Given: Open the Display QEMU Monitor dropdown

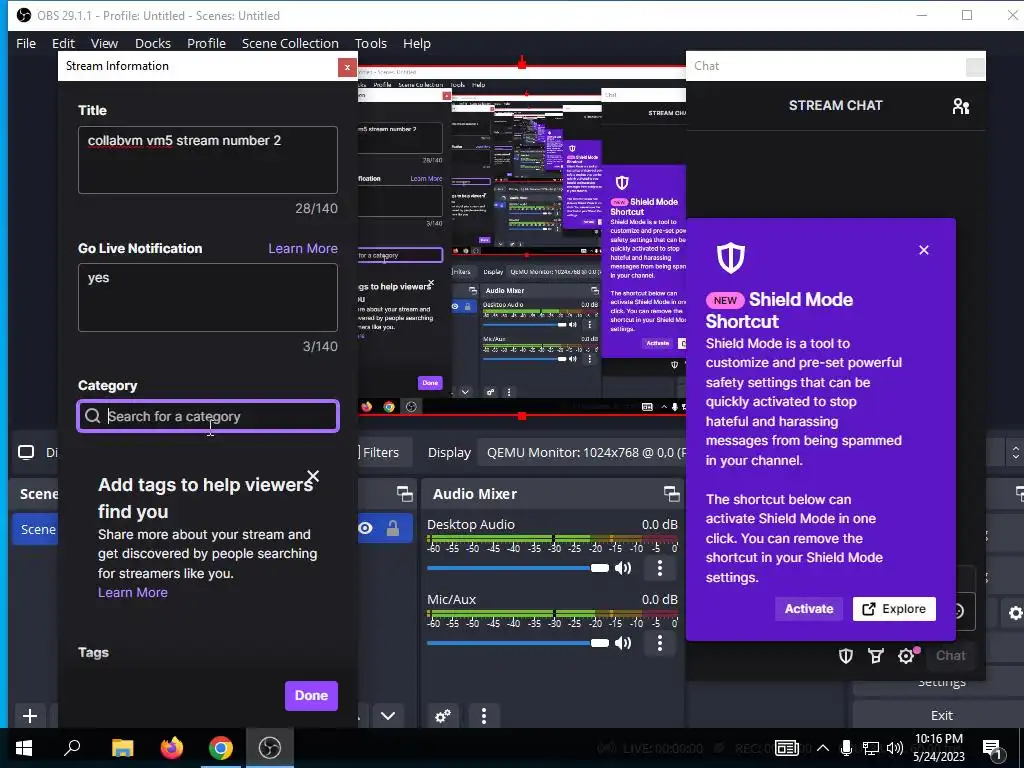Looking at the screenshot, I should click(583, 453).
